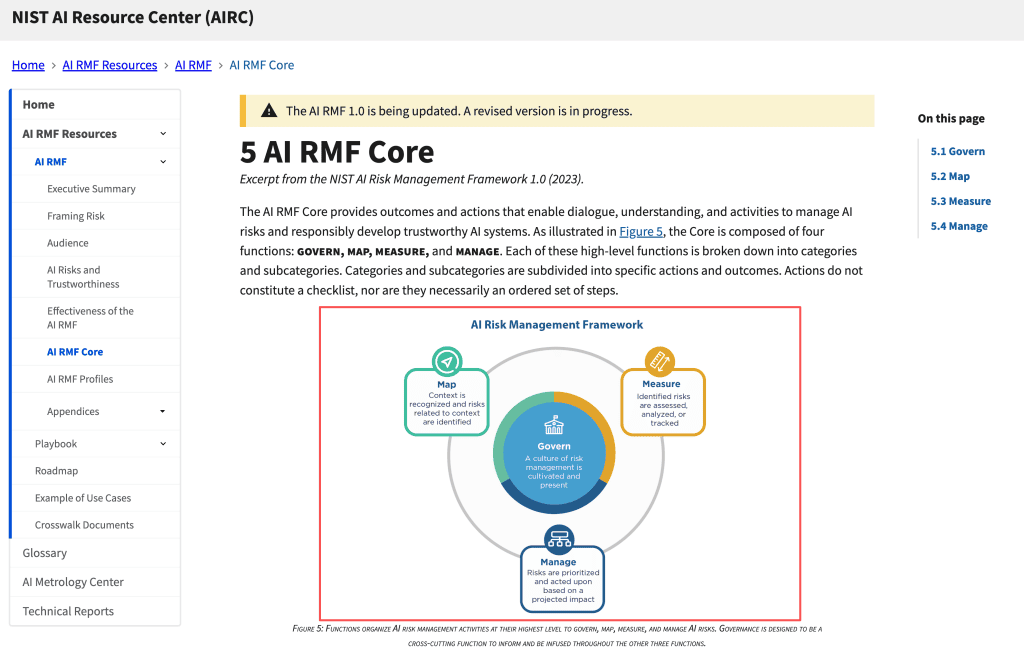Viewport: 1024px width, 660px height.
Task: Click the Manage hierarchy icon in the diagram
Action: click(x=559, y=539)
